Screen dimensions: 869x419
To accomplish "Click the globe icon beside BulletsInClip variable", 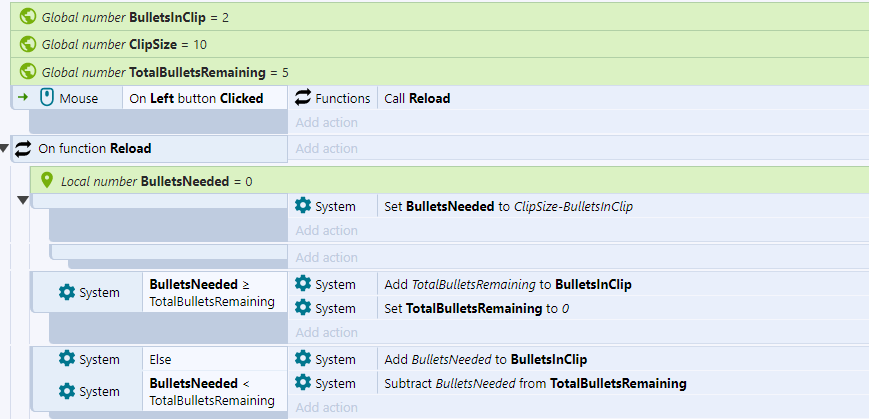I will pyautogui.click(x=27, y=17).
